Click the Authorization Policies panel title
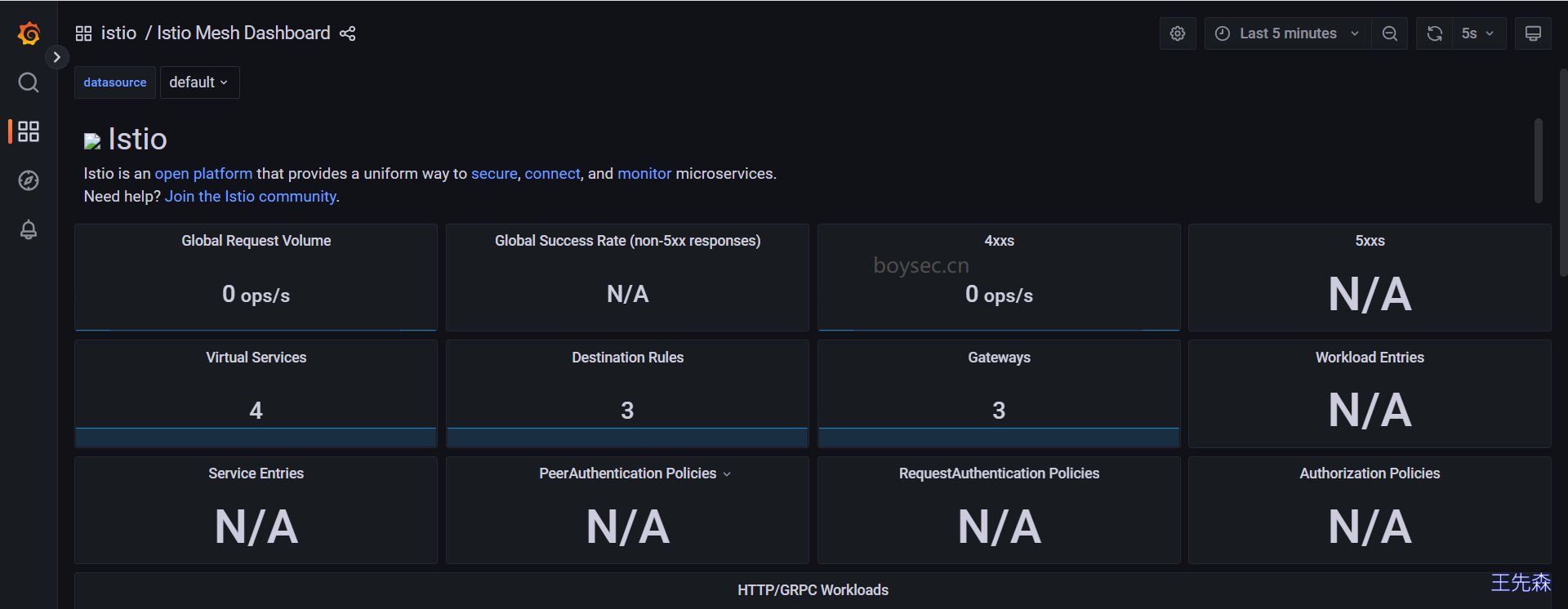This screenshot has height=609, width=1568. pyautogui.click(x=1370, y=473)
